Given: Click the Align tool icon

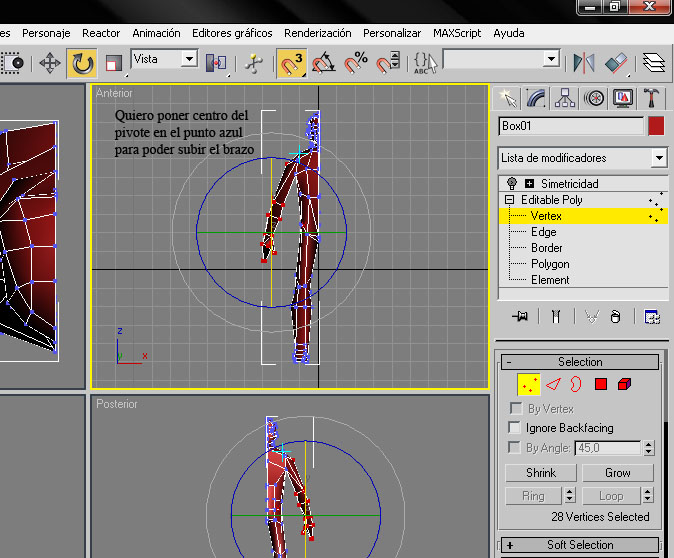Looking at the screenshot, I should point(616,63).
